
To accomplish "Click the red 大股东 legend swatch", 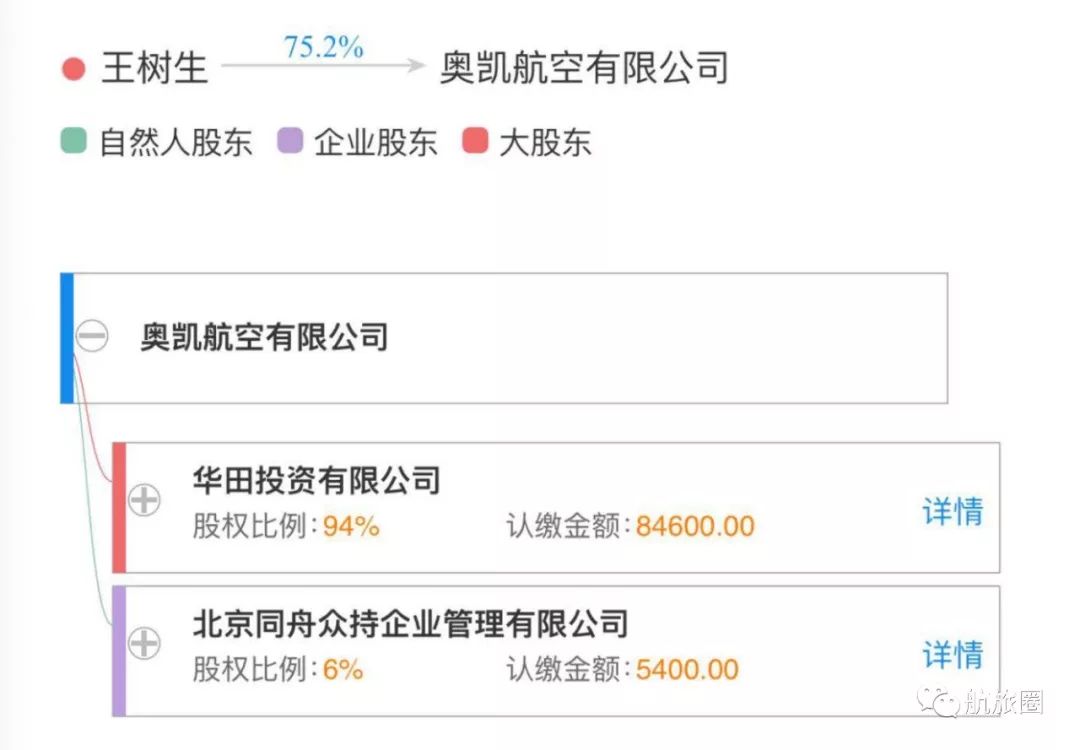I will [x=475, y=141].
